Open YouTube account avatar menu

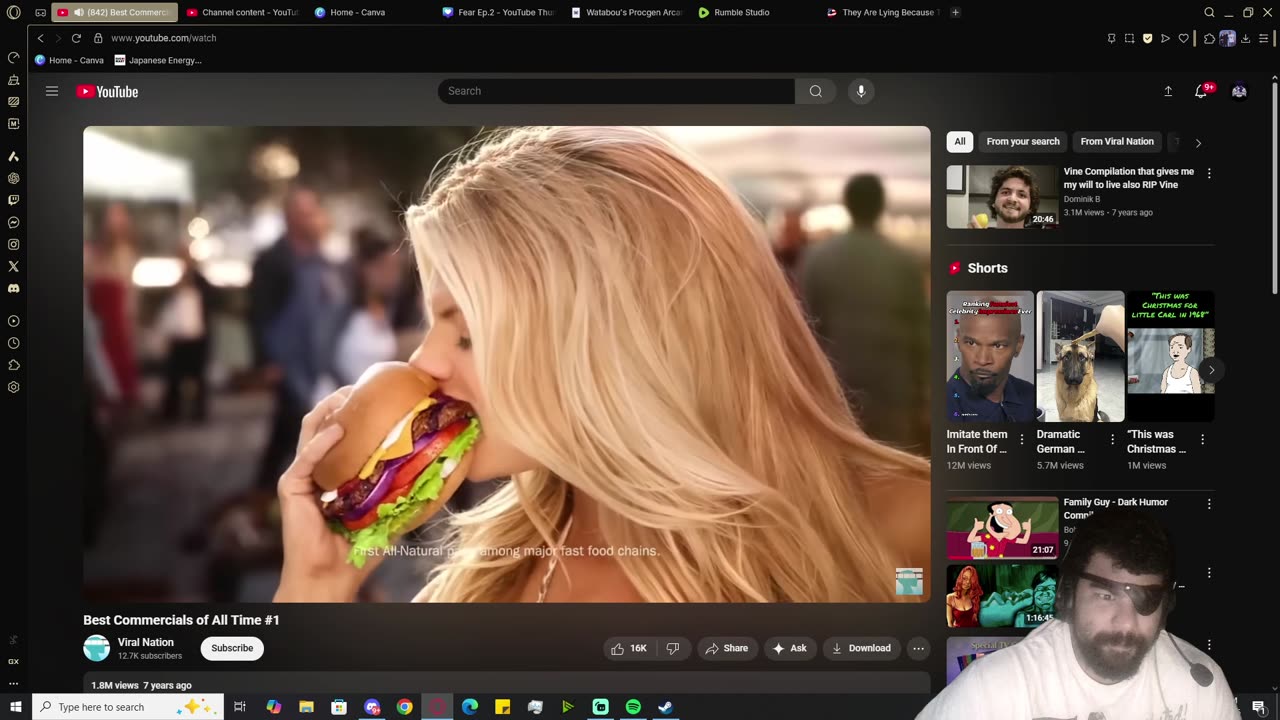point(1239,91)
